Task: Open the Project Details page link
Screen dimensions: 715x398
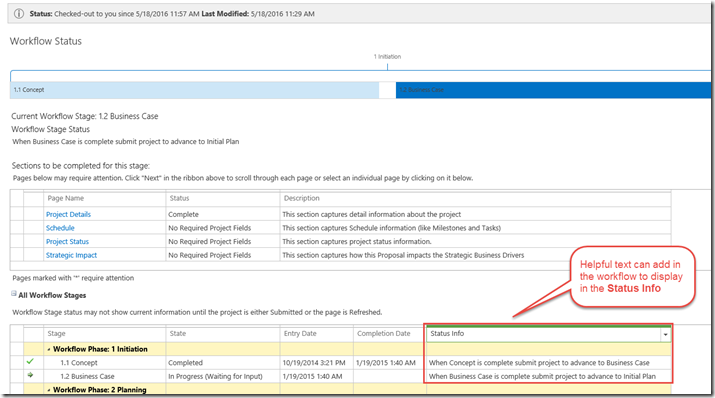Action: (x=68, y=214)
